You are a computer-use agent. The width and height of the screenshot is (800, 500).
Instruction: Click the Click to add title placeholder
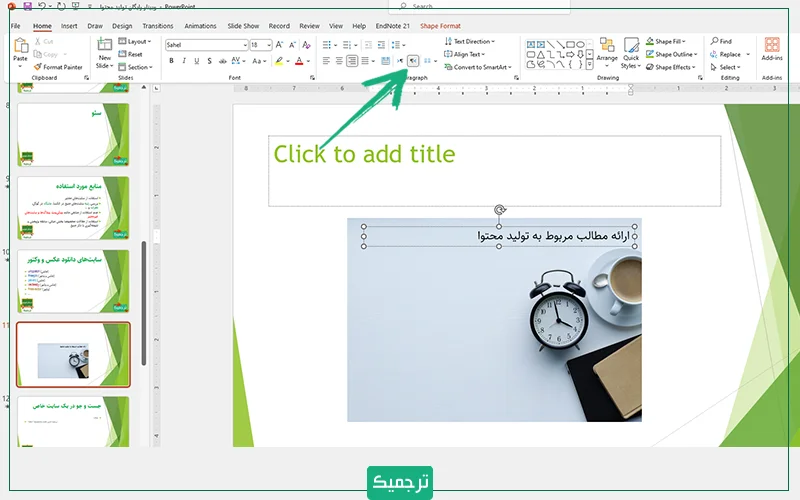pyautogui.click(x=494, y=170)
